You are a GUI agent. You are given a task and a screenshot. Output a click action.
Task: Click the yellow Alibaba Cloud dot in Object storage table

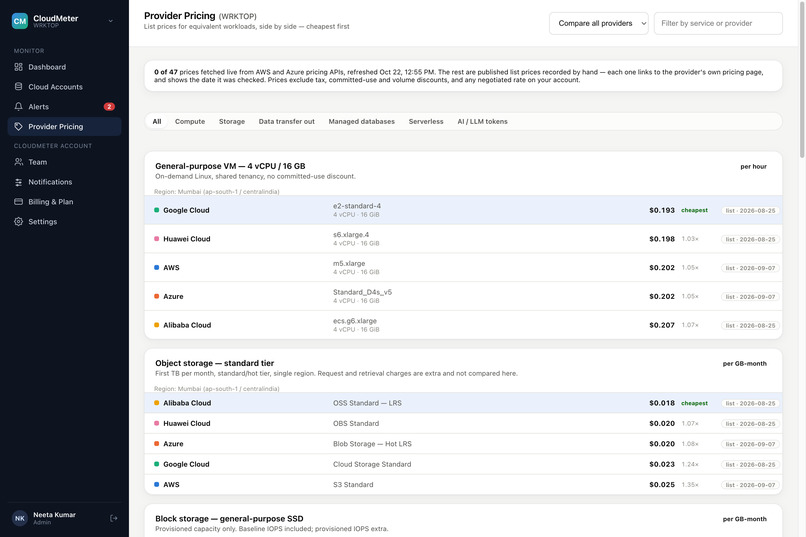tap(157, 403)
